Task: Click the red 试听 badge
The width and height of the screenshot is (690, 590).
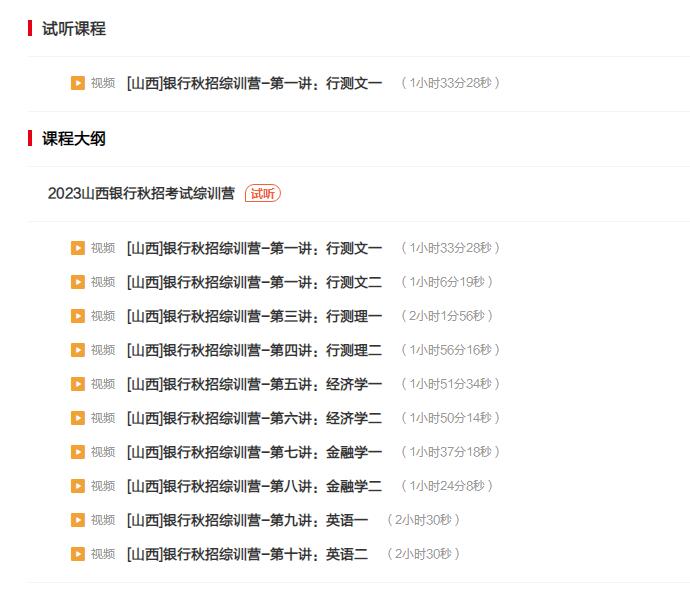Action: click(x=263, y=193)
